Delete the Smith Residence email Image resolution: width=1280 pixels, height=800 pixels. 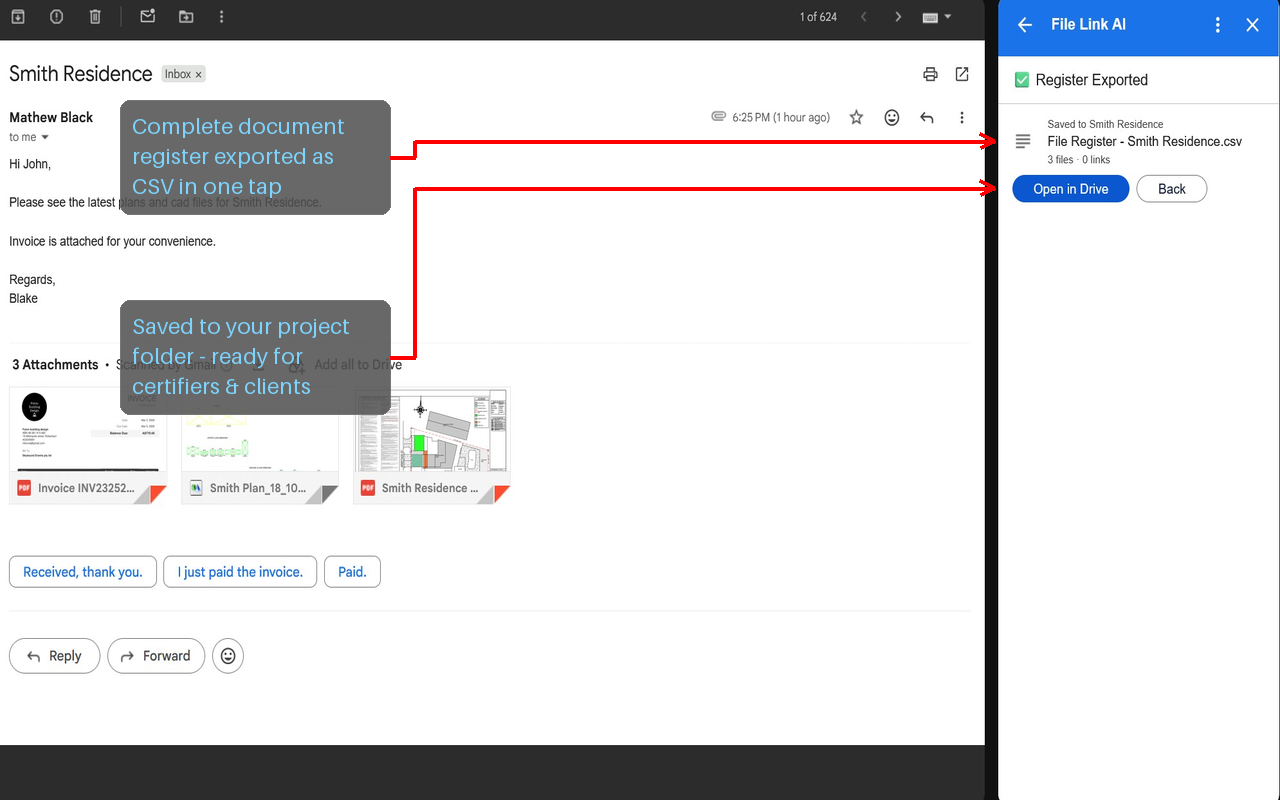(95, 17)
